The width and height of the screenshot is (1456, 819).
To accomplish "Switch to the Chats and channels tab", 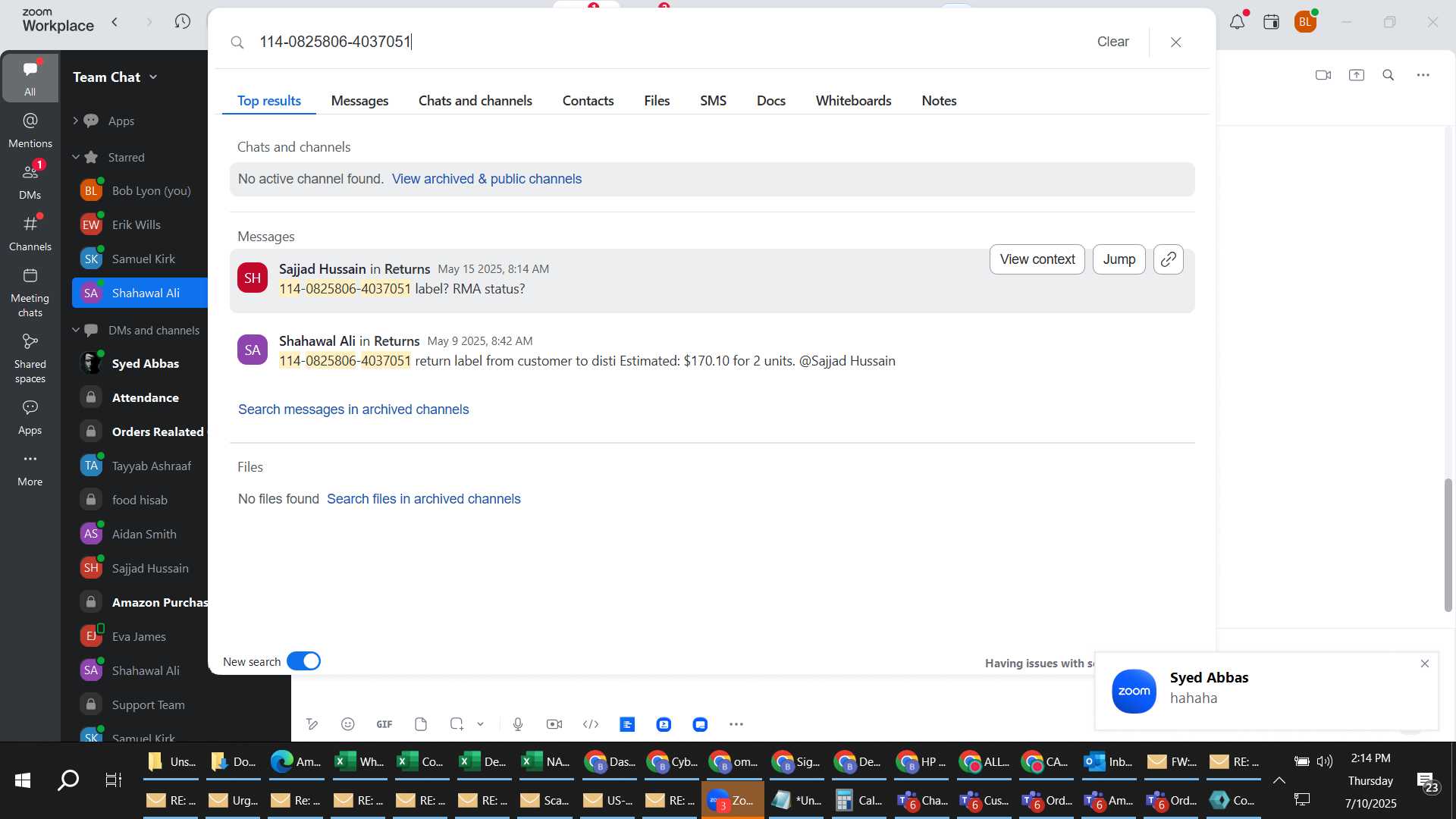I will [x=475, y=101].
